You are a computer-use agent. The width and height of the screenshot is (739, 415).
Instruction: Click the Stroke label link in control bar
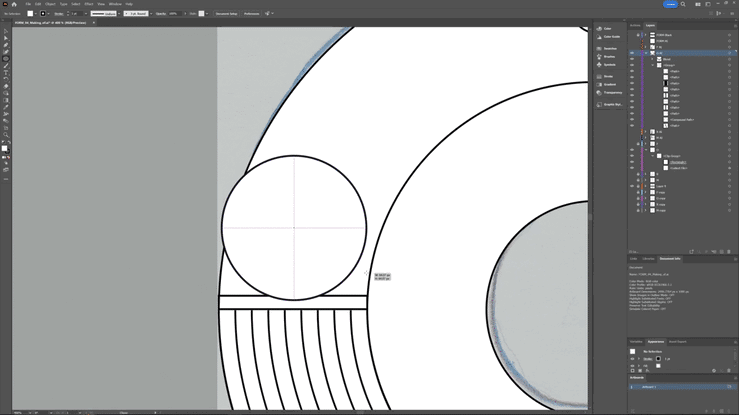[x=59, y=14]
